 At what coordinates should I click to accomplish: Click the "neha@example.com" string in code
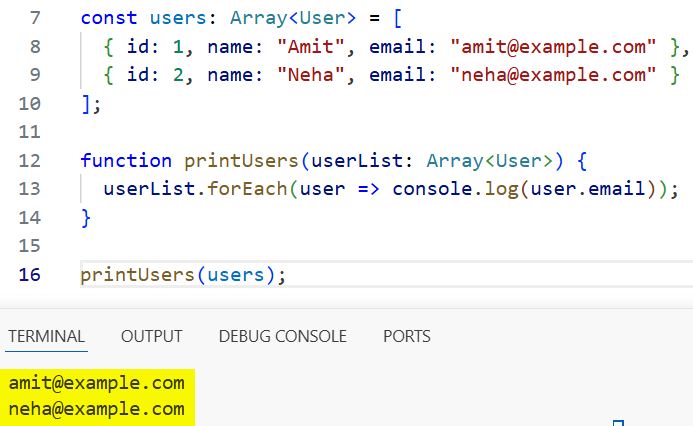[553, 75]
